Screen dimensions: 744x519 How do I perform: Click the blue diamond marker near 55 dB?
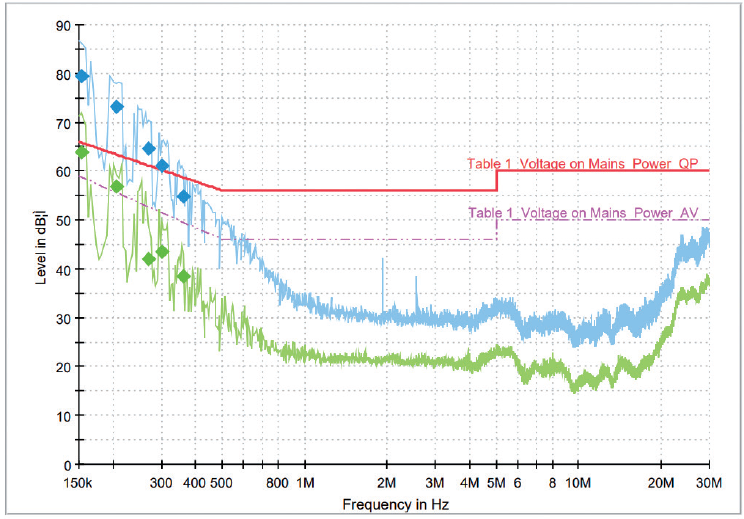click(183, 196)
